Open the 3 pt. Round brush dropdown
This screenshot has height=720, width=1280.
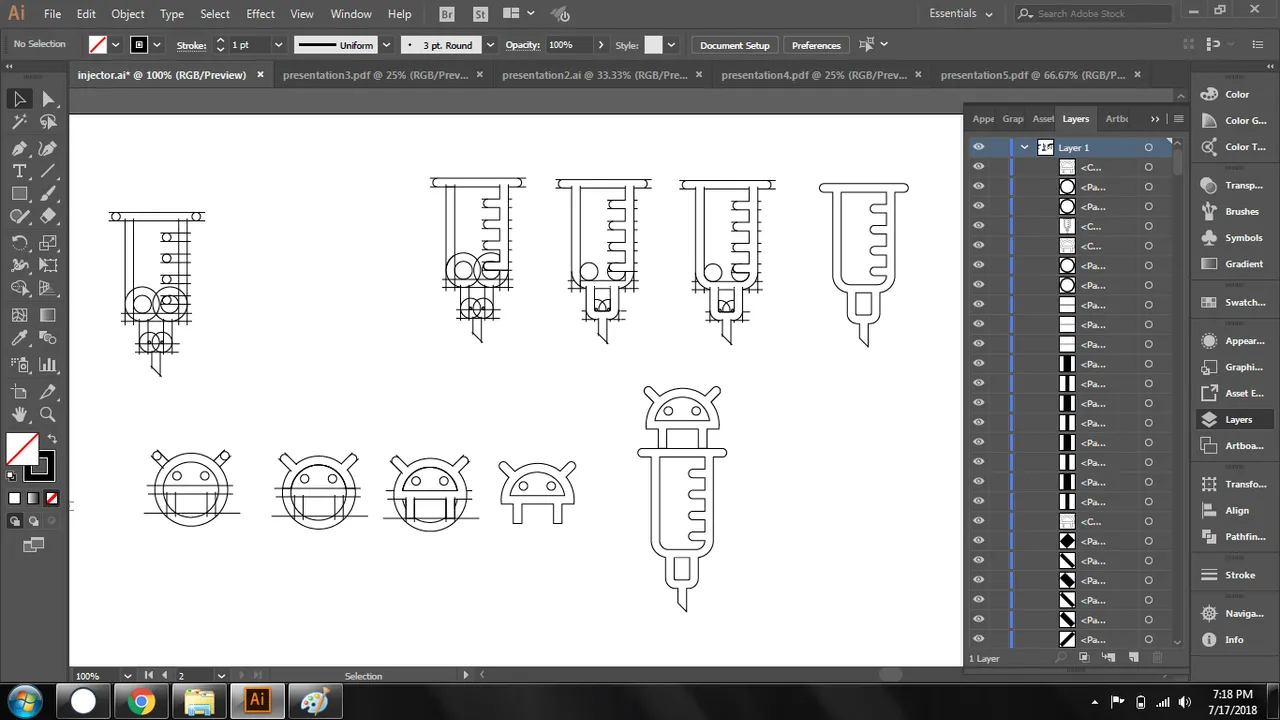click(x=490, y=45)
